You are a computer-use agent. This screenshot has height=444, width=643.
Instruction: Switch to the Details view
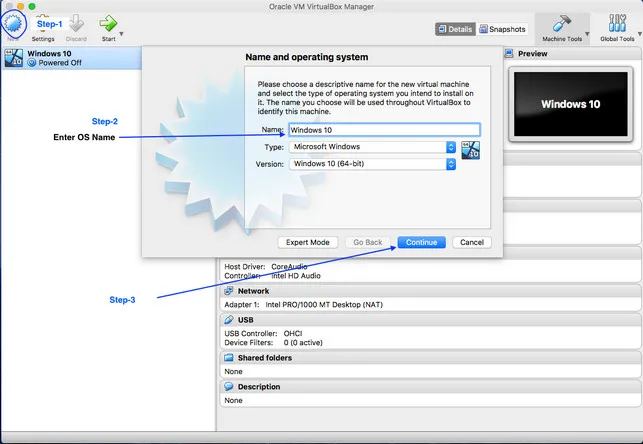click(455, 30)
